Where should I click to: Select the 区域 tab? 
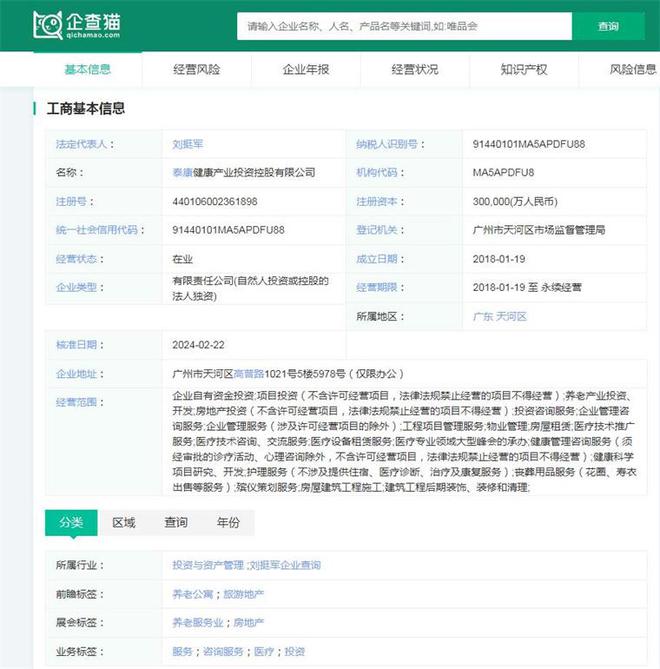[x=124, y=522]
